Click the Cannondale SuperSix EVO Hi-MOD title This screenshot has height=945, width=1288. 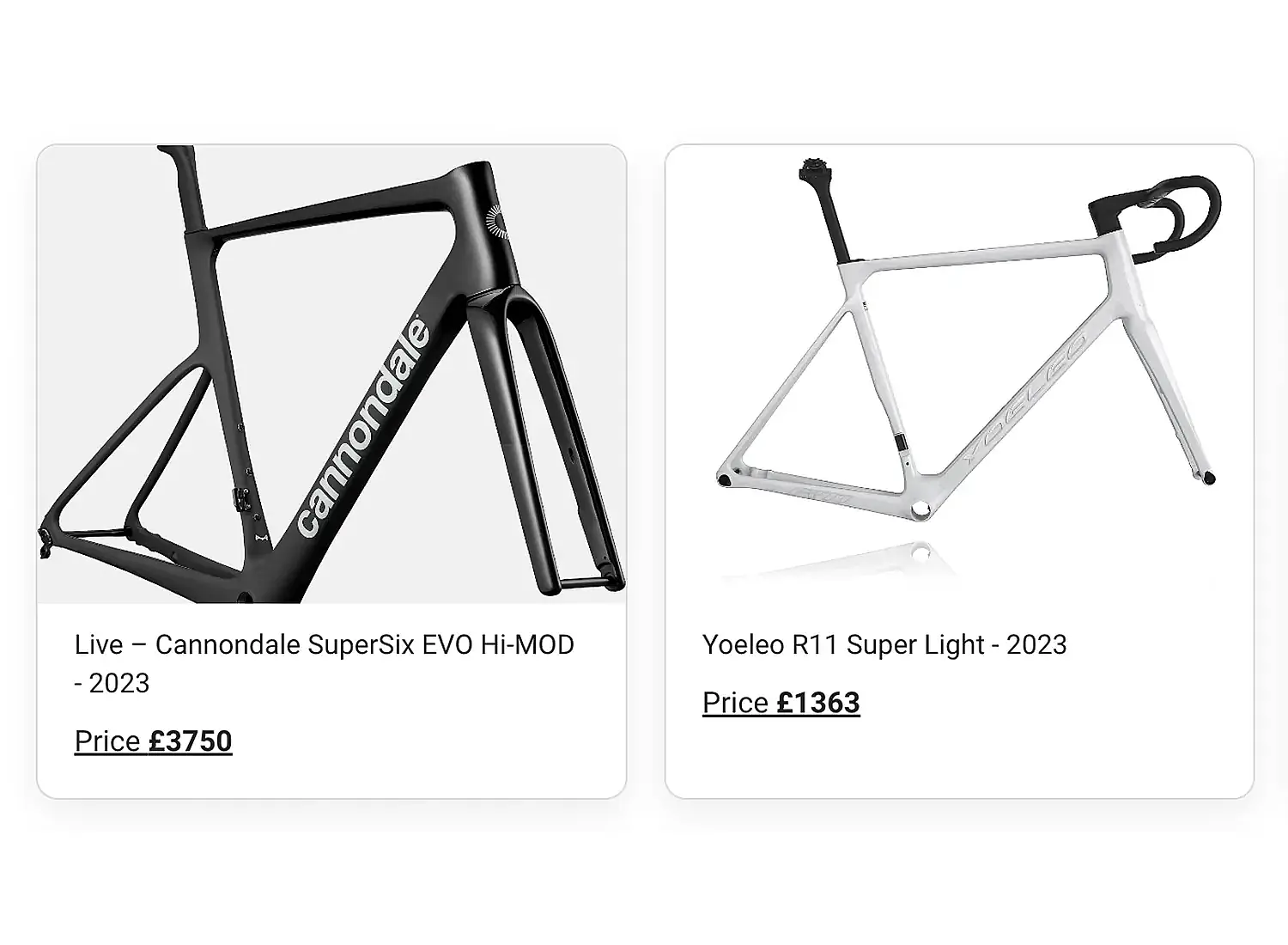pyautogui.click(x=325, y=644)
